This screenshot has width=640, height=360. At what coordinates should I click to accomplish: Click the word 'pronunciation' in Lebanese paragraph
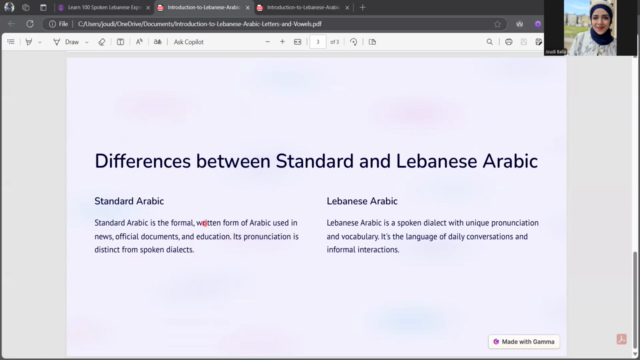[515, 223]
